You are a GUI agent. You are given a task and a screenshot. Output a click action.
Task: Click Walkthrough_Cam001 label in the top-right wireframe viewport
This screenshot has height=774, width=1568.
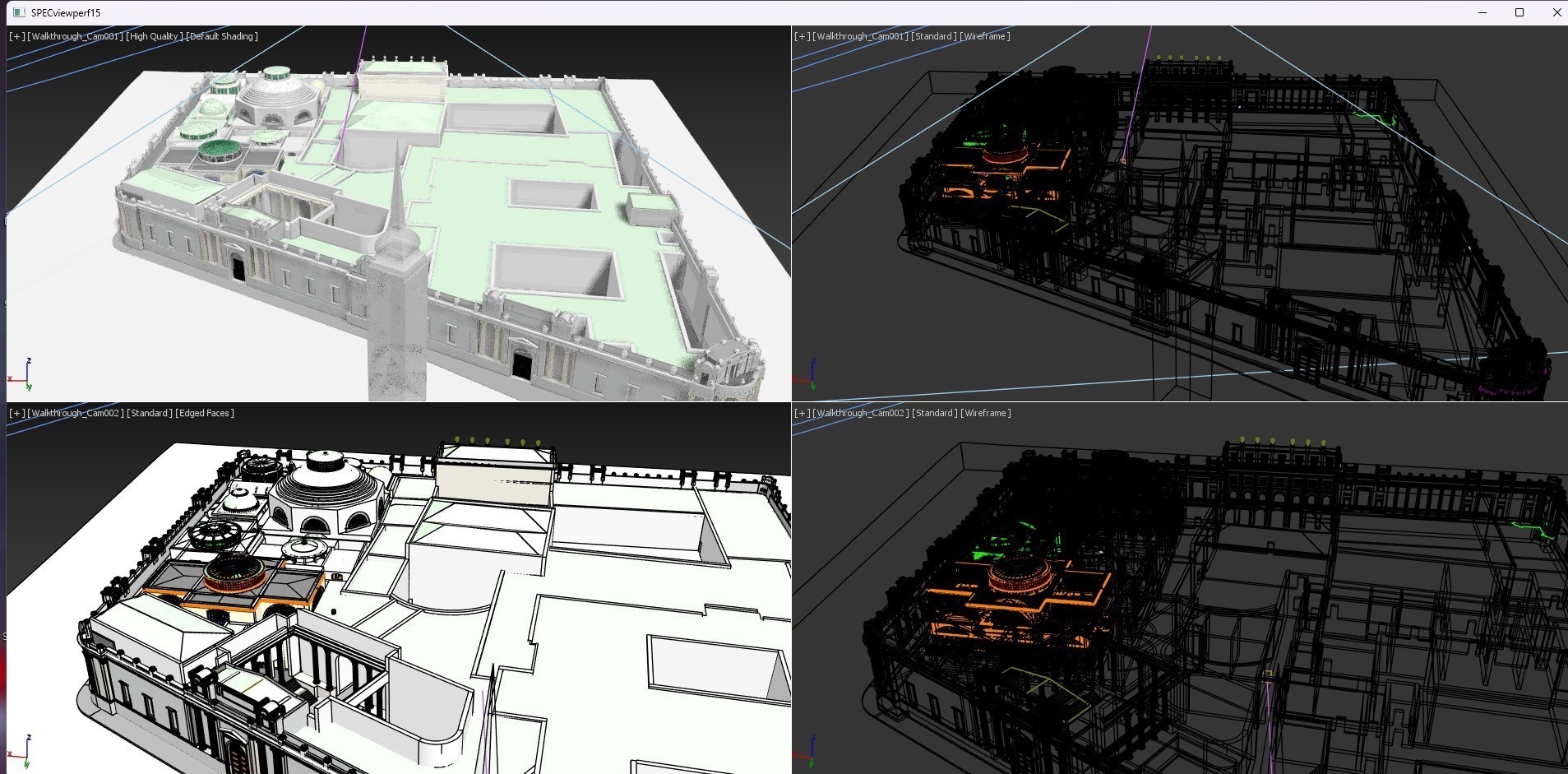tap(860, 36)
